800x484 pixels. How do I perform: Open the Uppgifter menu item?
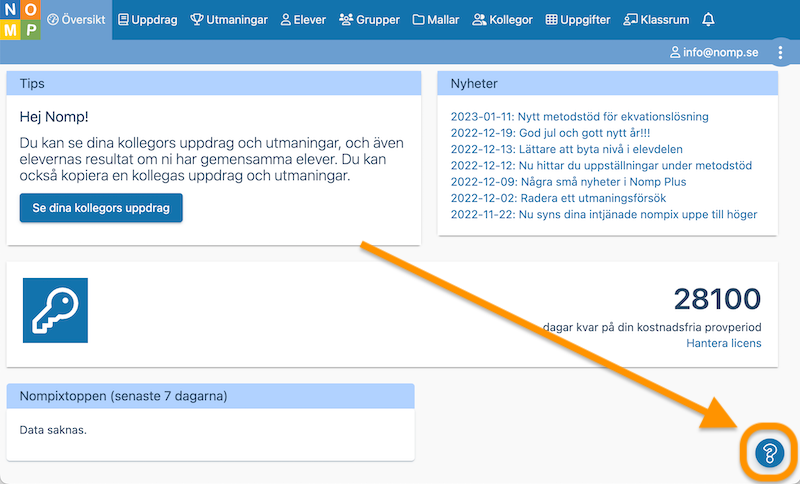point(578,20)
